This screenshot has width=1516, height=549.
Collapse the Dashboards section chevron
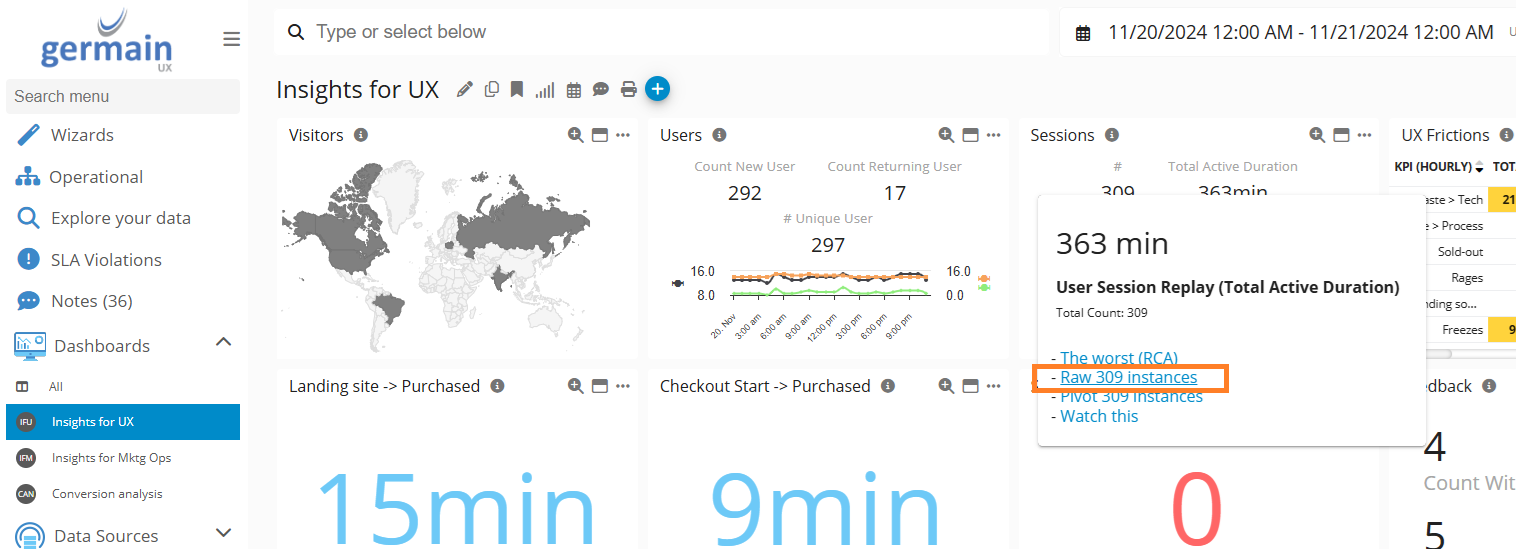[224, 342]
